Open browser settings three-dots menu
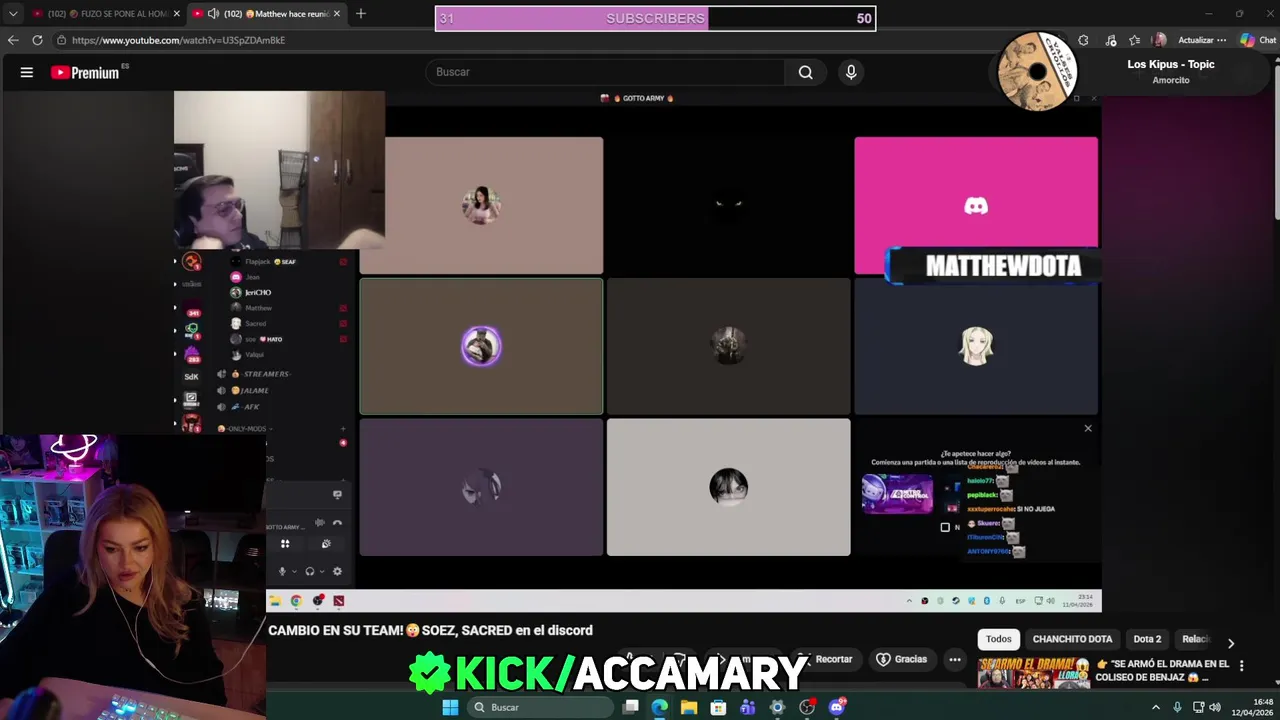The height and width of the screenshot is (720, 1280). point(1222,40)
